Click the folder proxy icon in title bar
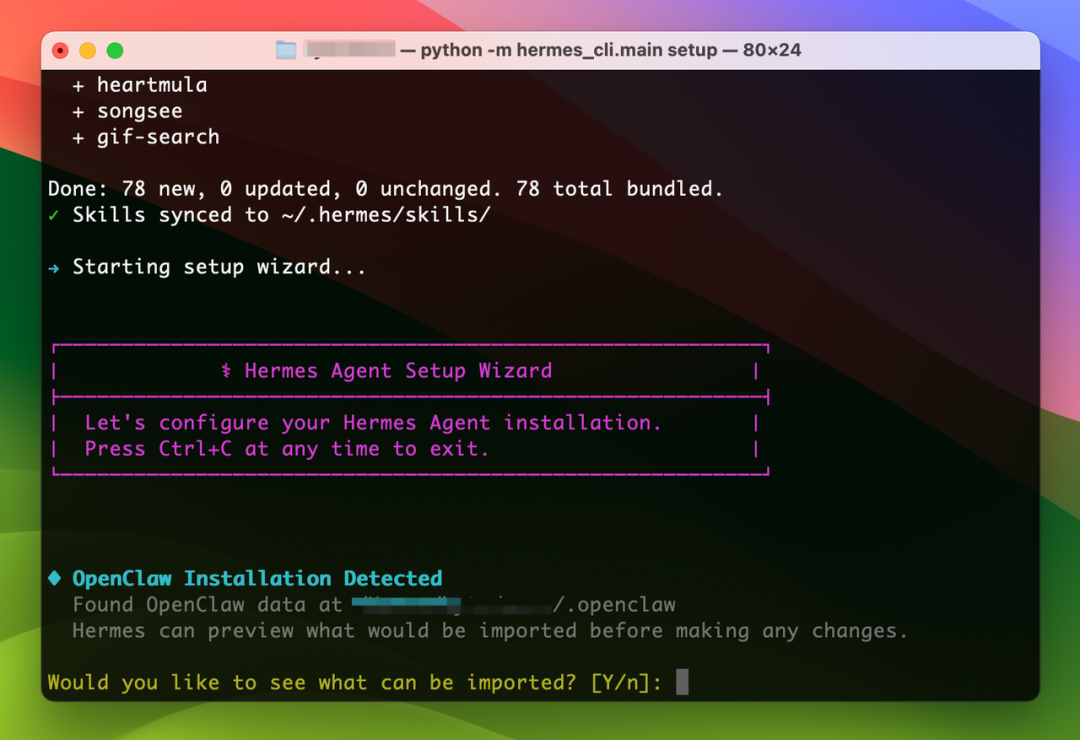This screenshot has height=740, width=1080. tap(286, 50)
